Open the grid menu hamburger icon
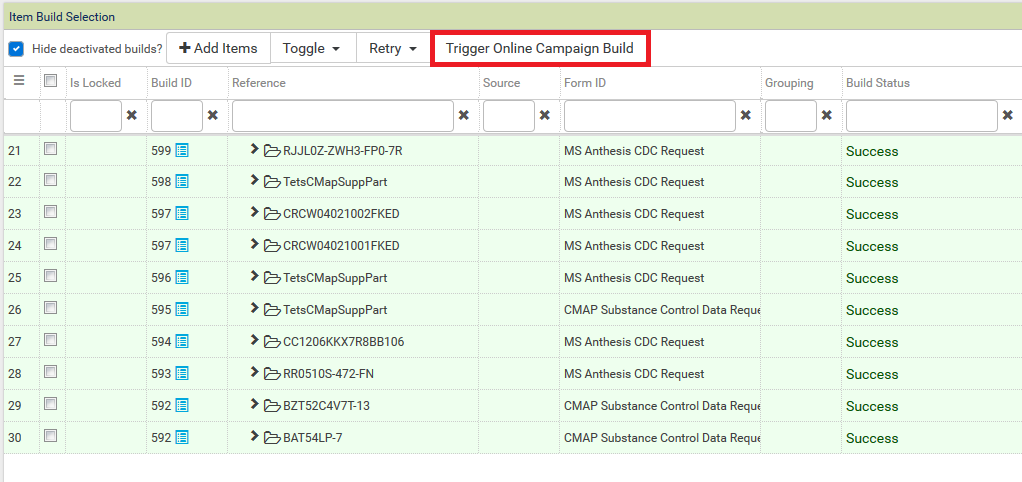 point(19,82)
